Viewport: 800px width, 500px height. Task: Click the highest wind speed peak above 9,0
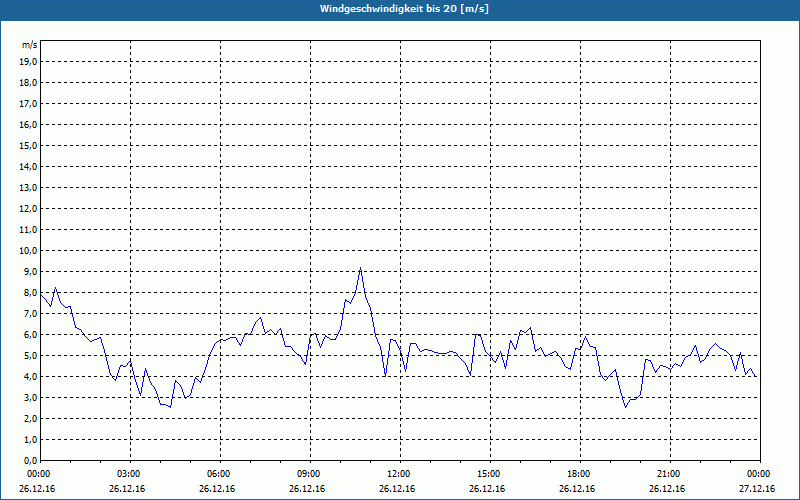(361, 268)
